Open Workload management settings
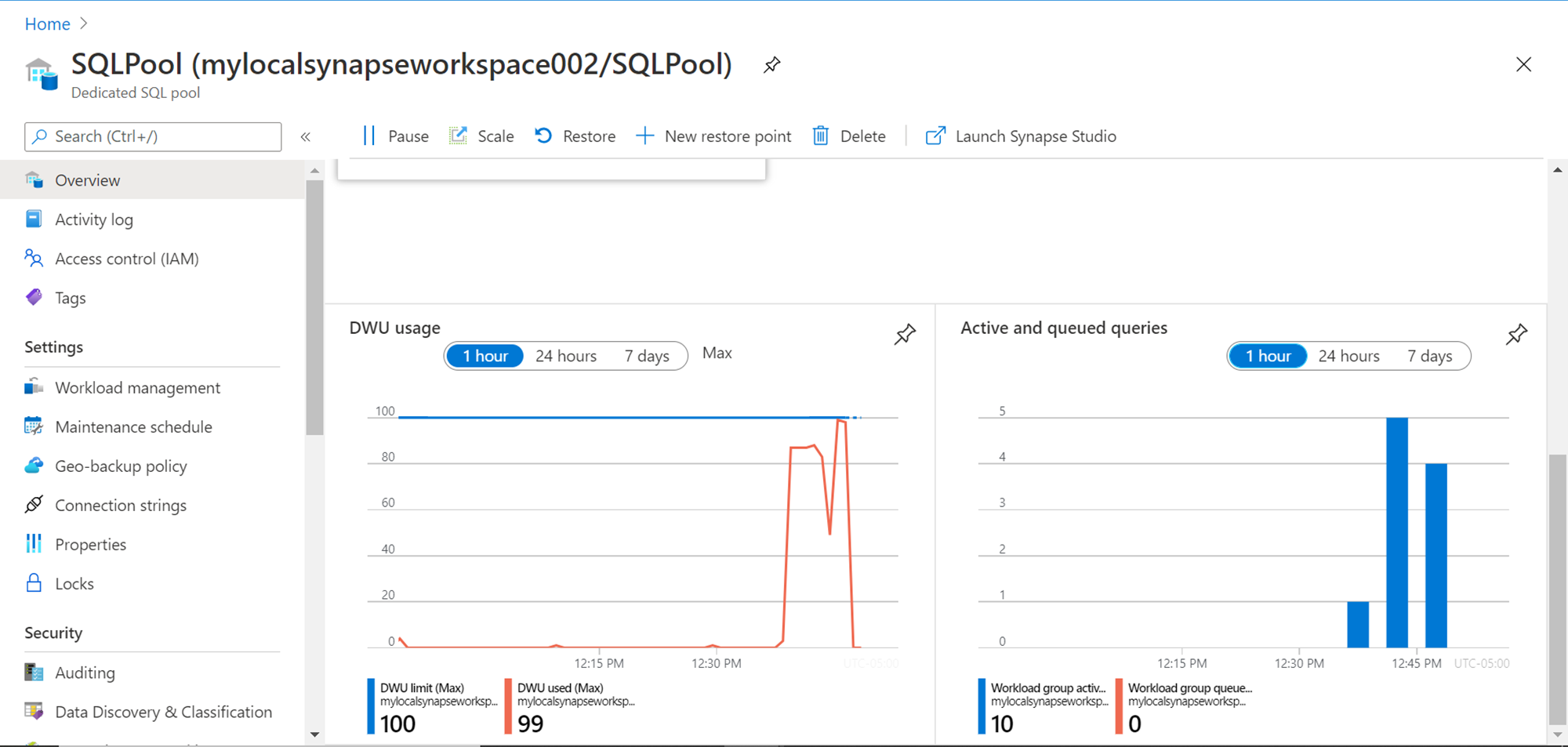 [137, 388]
